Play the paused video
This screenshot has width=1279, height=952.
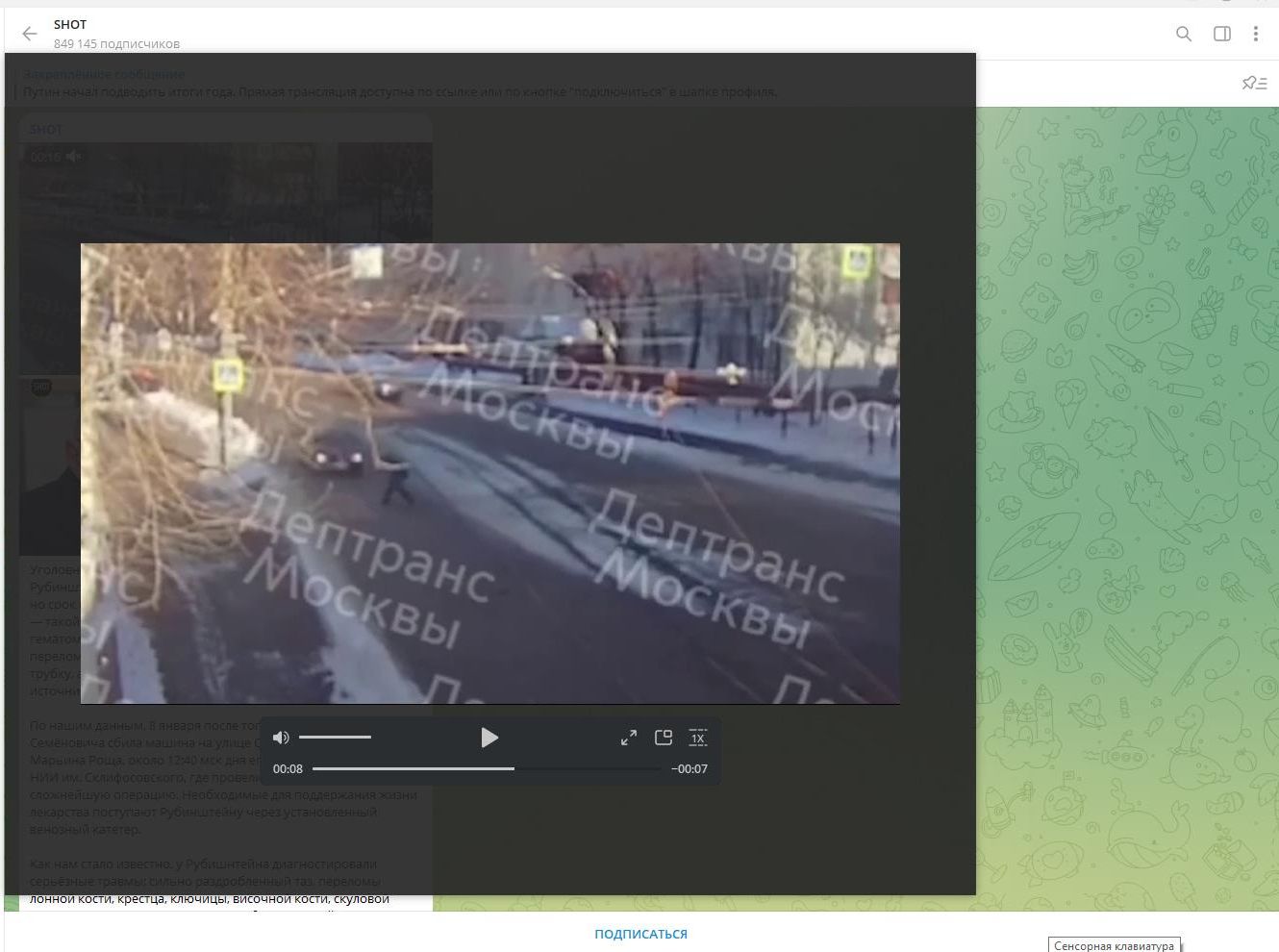tap(489, 738)
